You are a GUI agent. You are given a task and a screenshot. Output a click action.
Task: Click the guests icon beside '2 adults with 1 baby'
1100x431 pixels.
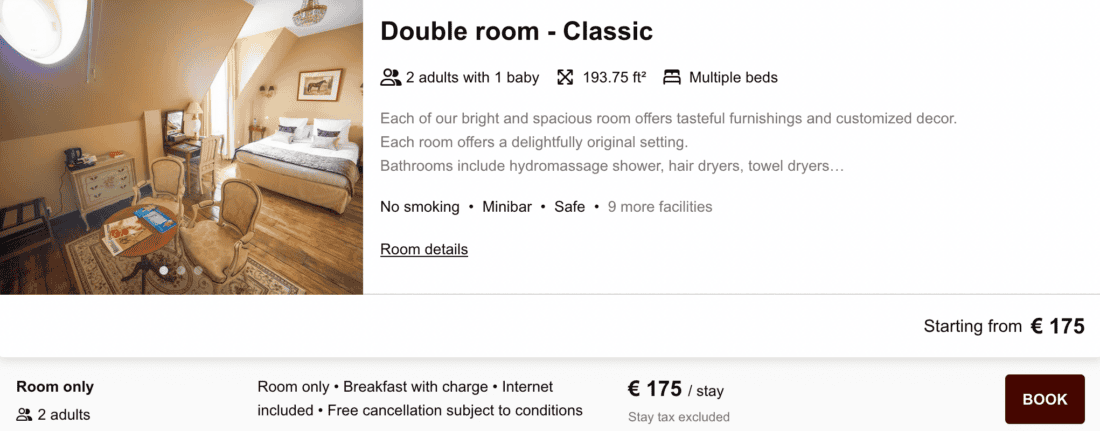point(390,77)
